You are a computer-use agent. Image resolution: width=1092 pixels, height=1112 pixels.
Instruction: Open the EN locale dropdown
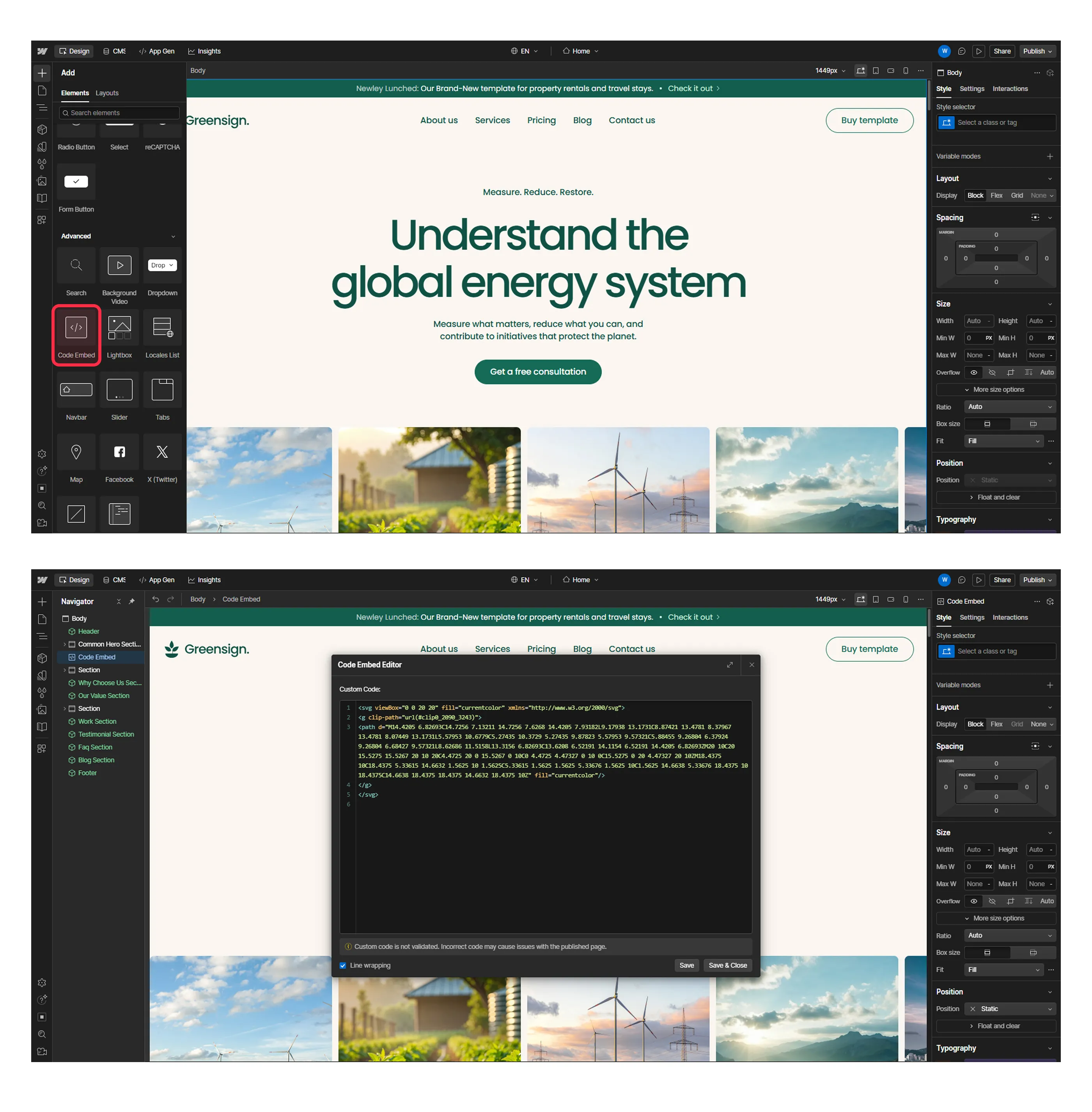[525, 51]
